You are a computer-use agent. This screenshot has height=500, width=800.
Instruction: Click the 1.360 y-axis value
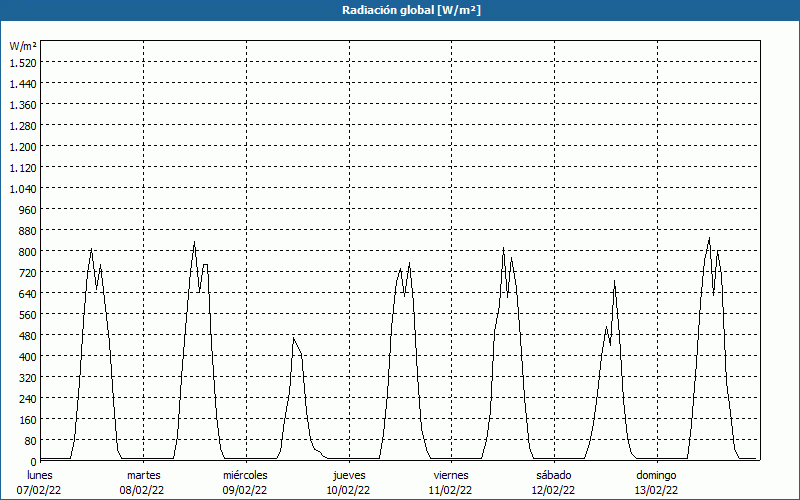coord(23,105)
